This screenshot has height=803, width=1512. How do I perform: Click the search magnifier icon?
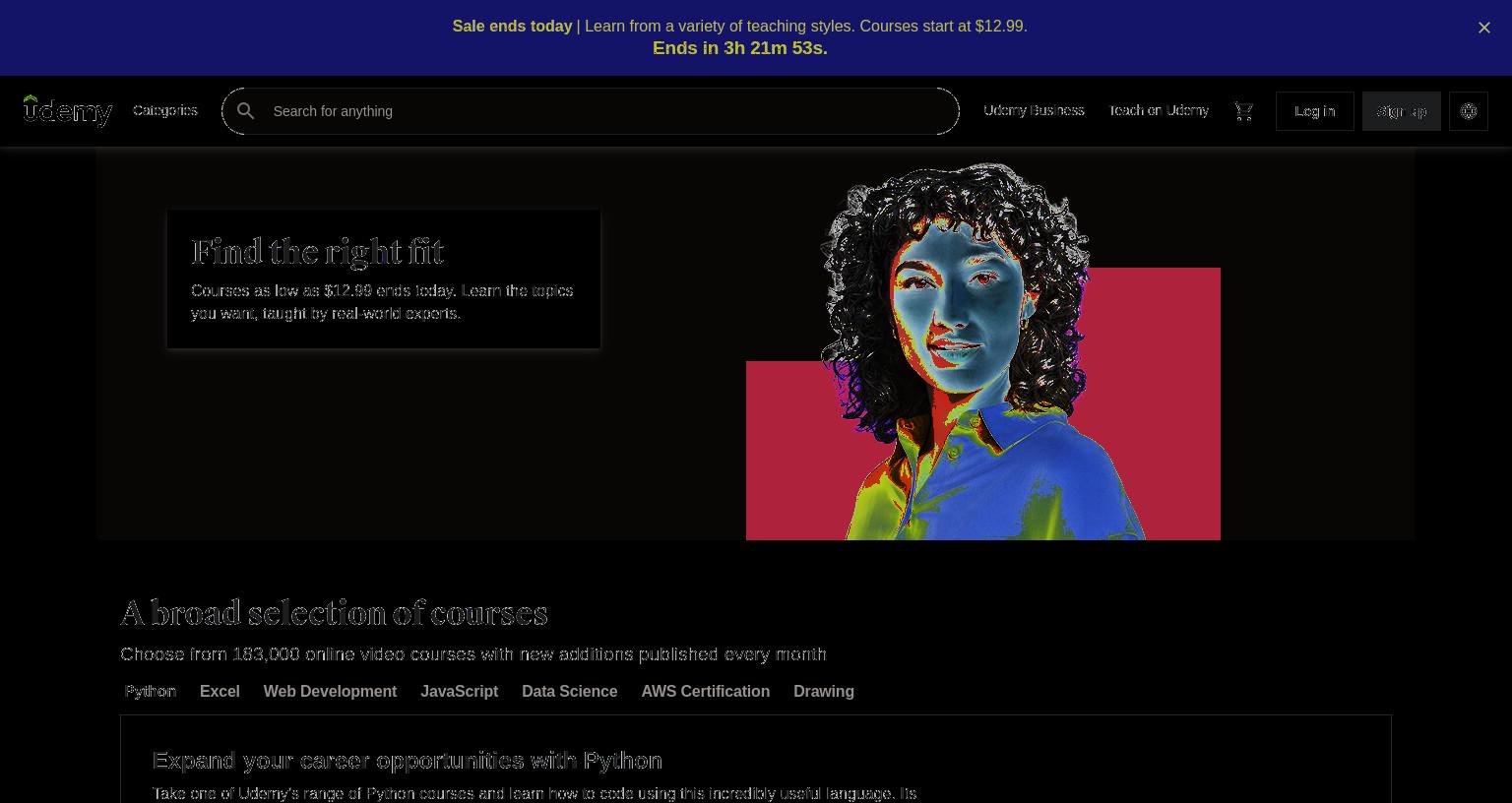coord(246,111)
